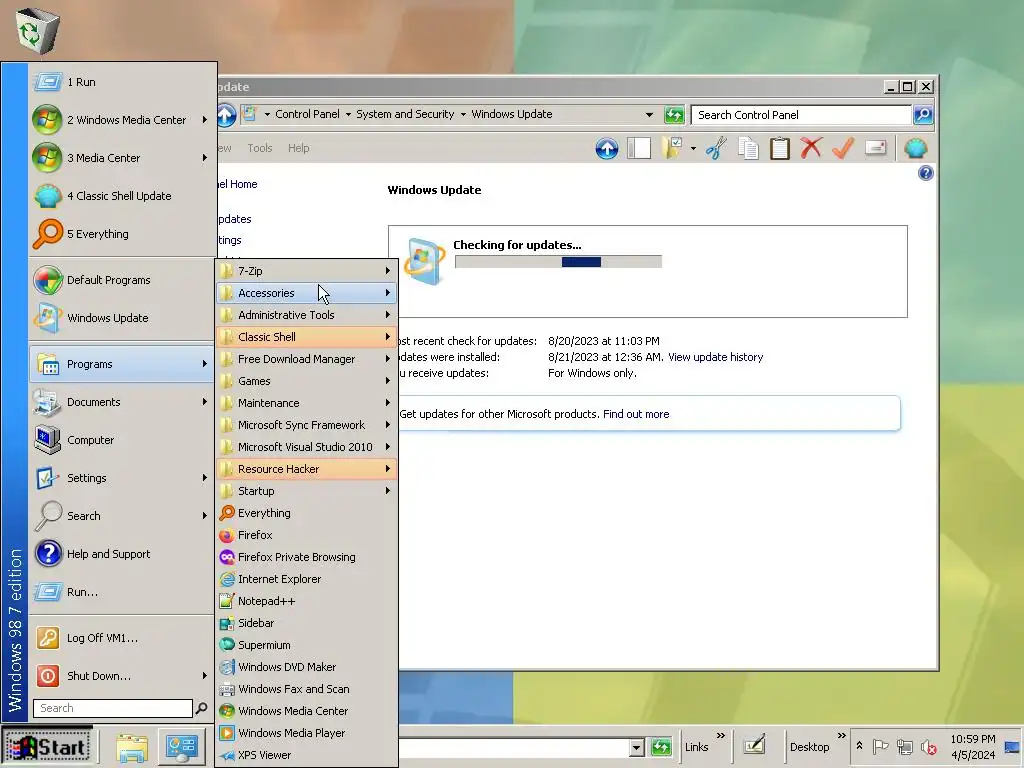
Task: Click the Start menu search box
Action: [112, 708]
